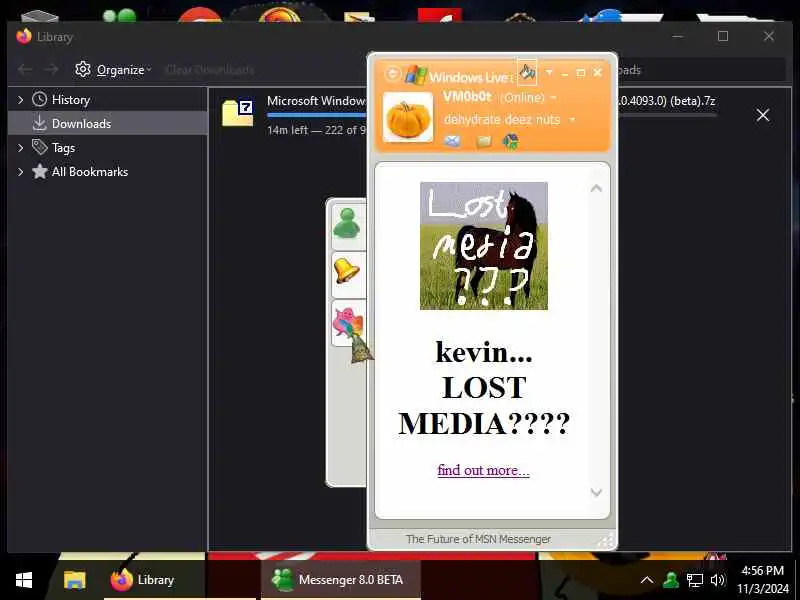The image size is (800, 600).
Task: Show hidden system tray icons
Action: 646,580
